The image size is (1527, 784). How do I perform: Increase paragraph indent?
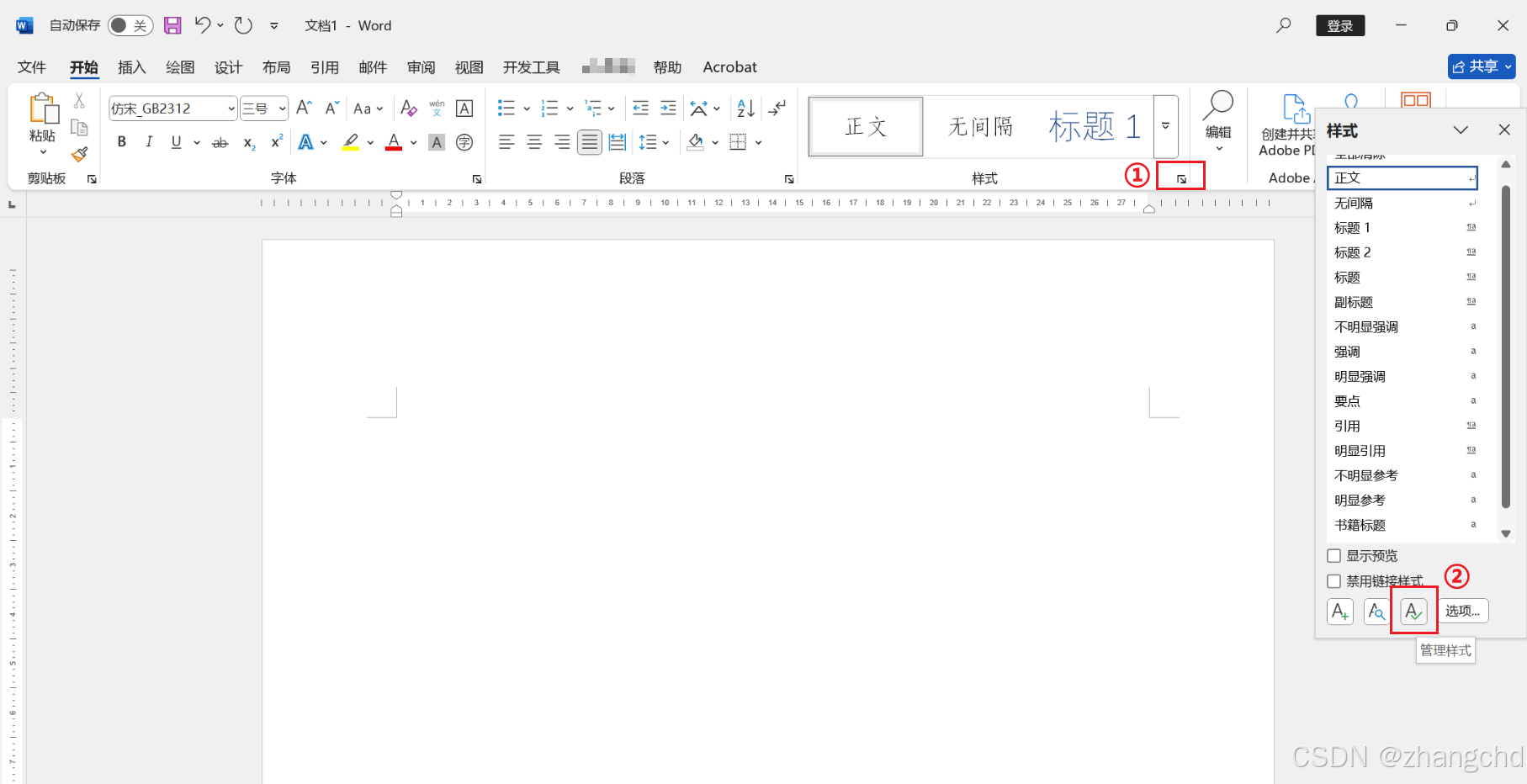668,108
